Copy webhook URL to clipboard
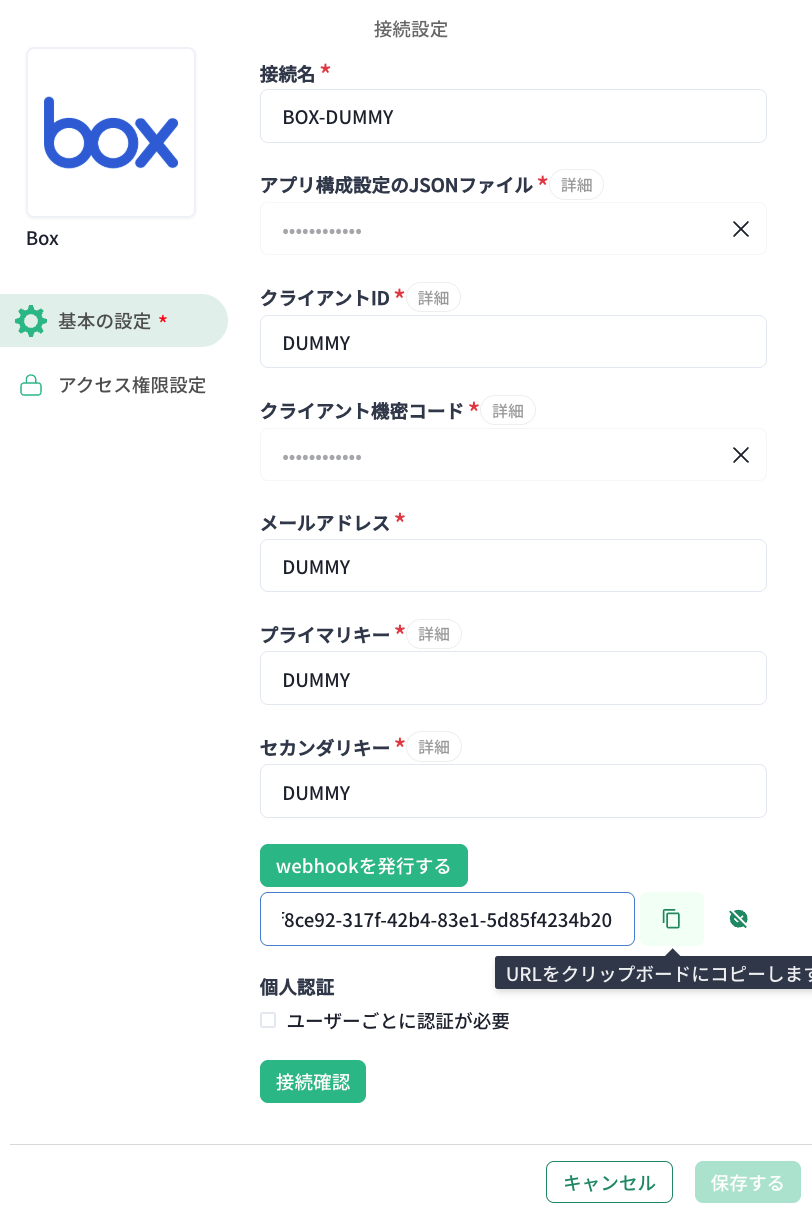Screen dimensions: 812x1210 pos(672,918)
